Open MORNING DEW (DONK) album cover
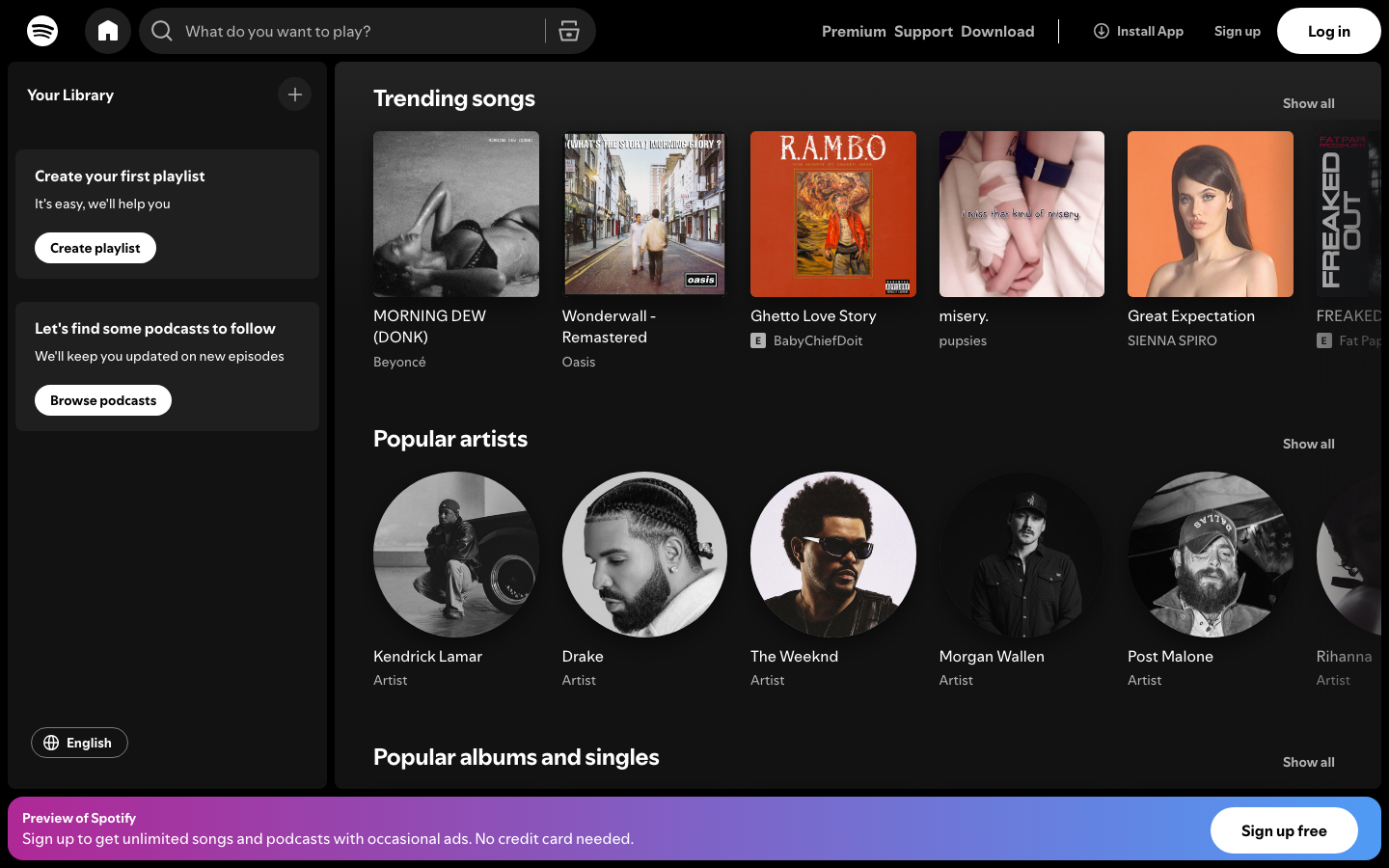This screenshot has width=1389, height=868. (456, 214)
